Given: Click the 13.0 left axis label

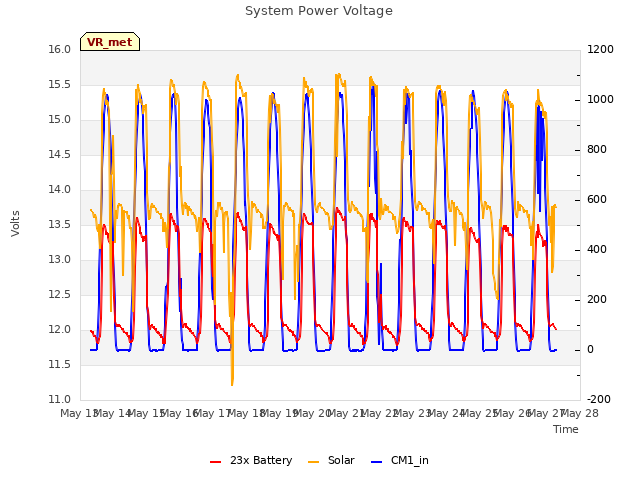Looking at the screenshot, I should [60, 260].
